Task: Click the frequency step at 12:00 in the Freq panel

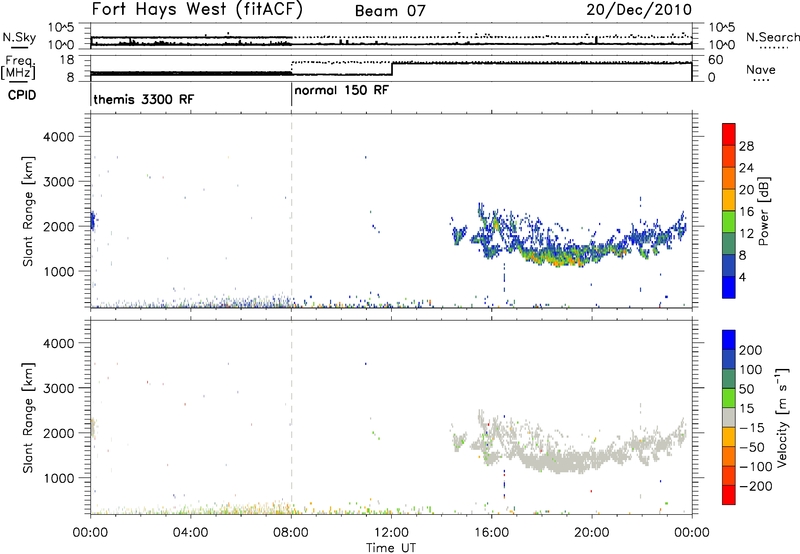Action: coord(392,69)
